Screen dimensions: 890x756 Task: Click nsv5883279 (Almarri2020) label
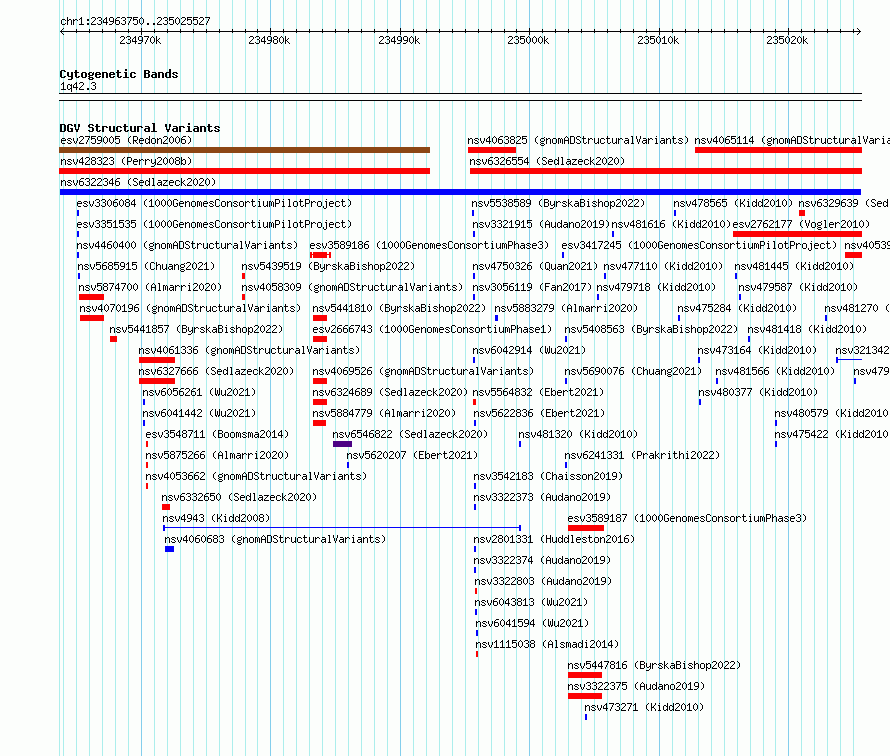tap(566, 308)
